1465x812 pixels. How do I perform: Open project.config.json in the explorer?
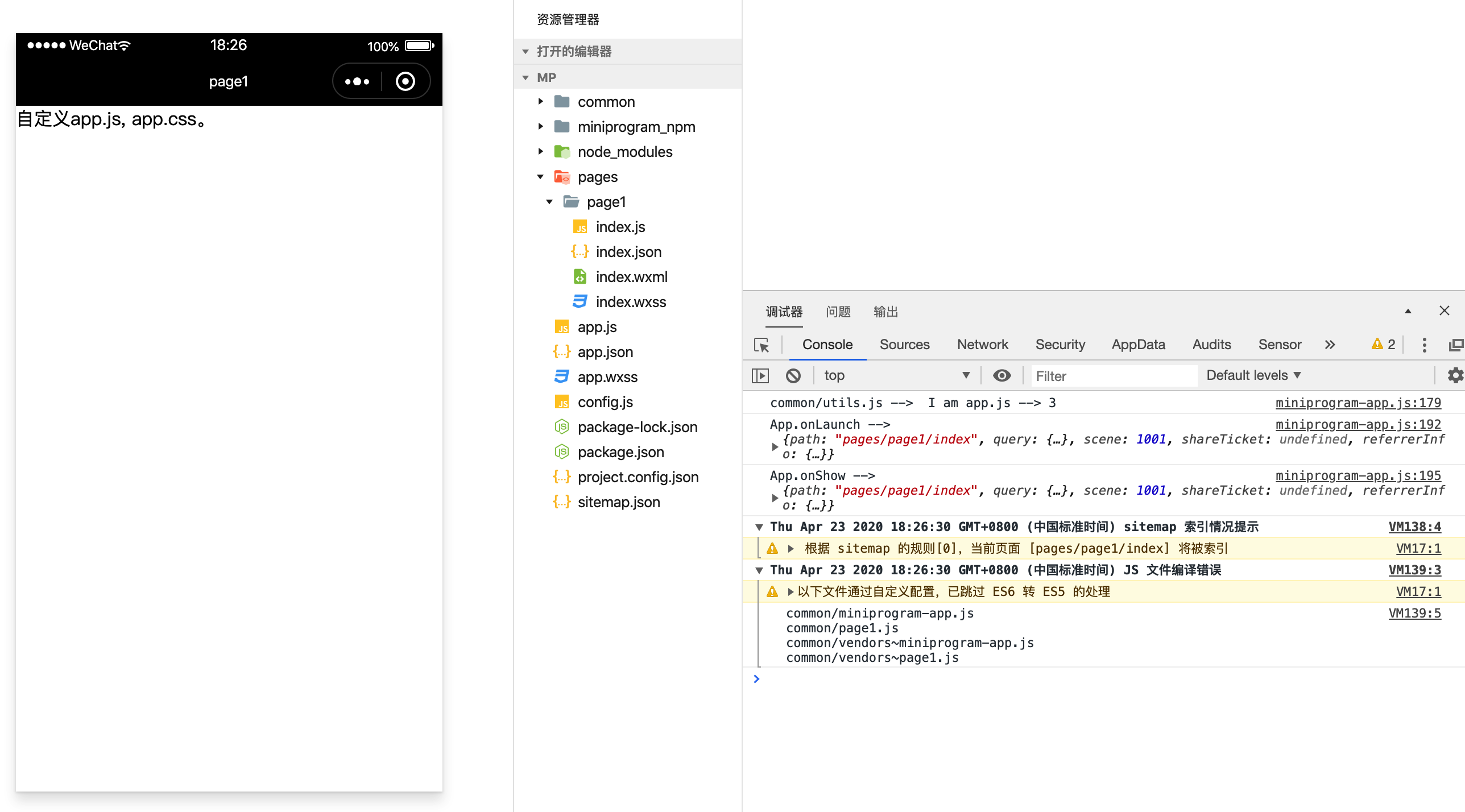626,477
